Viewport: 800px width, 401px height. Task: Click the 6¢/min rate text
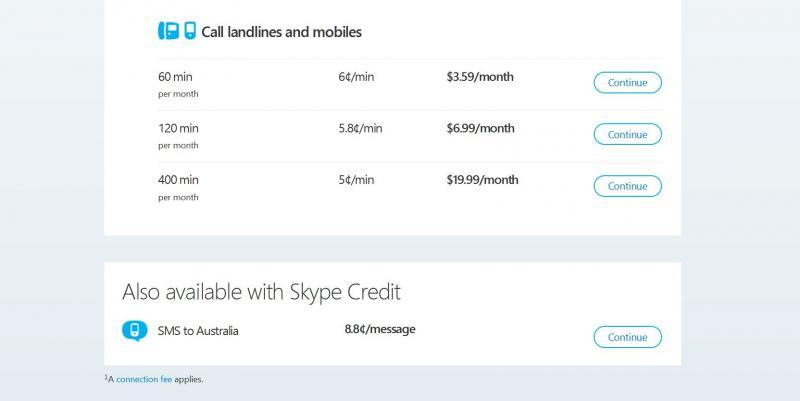point(356,77)
